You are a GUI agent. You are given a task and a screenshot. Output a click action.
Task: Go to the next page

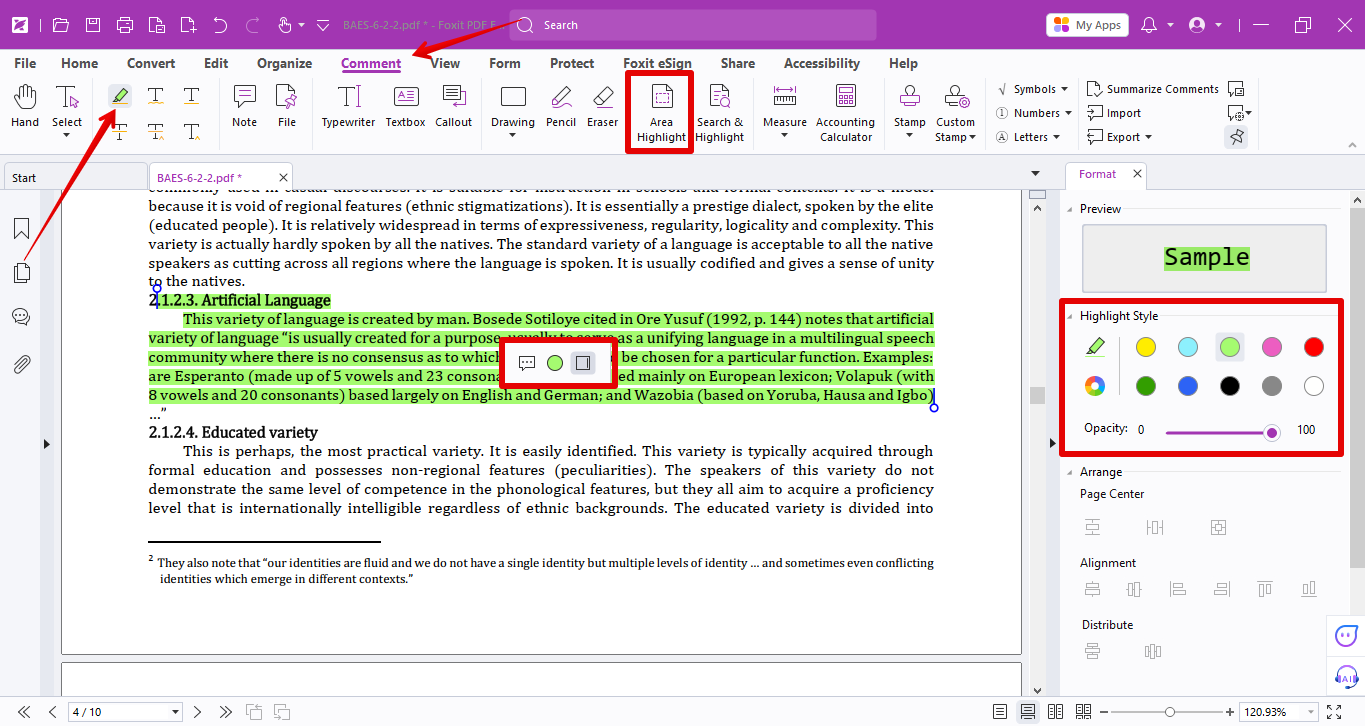point(197,712)
